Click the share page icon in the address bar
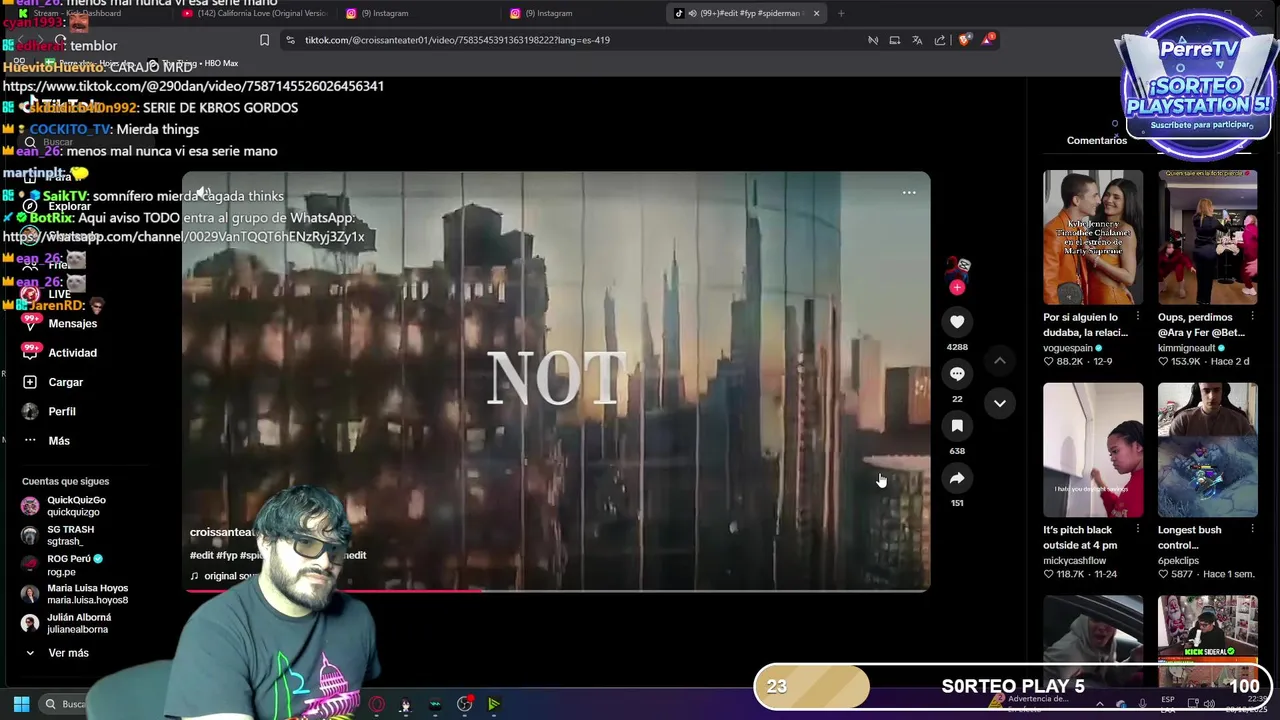1280x720 pixels. (x=940, y=40)
